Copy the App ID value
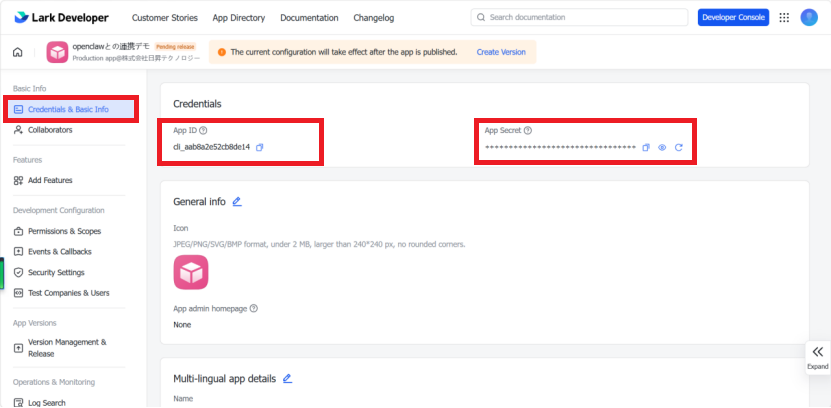The image size is (831, 408). click(x=260, y=147)
